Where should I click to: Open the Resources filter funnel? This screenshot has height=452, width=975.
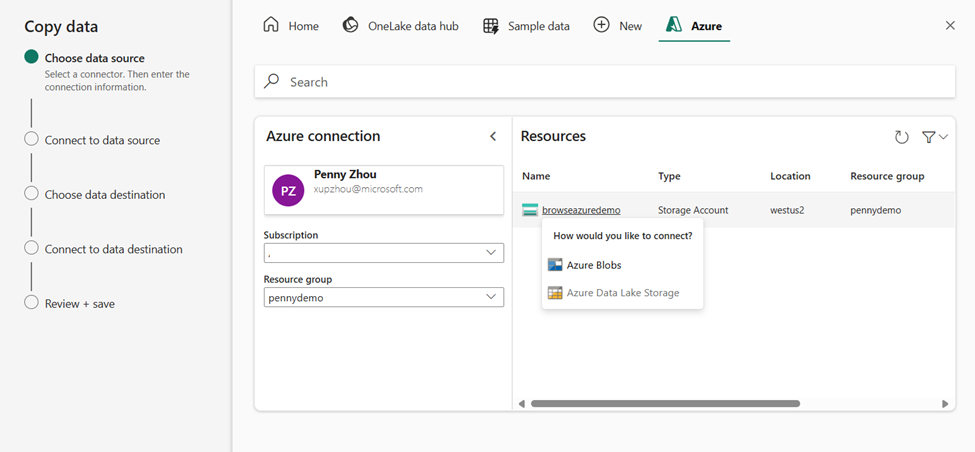point(928,137)
